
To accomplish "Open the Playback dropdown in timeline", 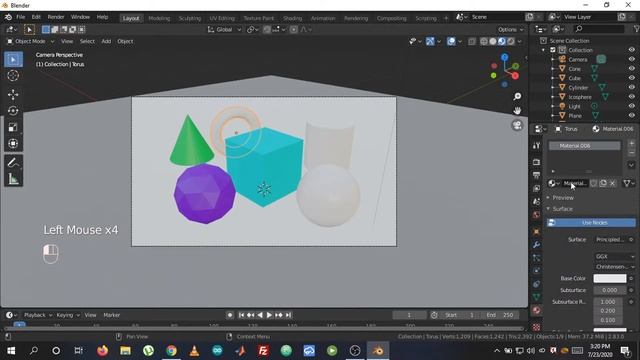I will (38, 315).
